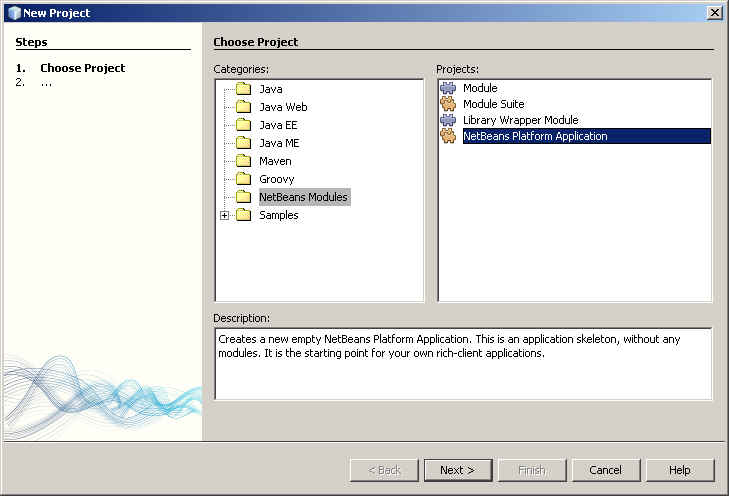Click the Description text area
729x496 pixels.
[463, 364]
